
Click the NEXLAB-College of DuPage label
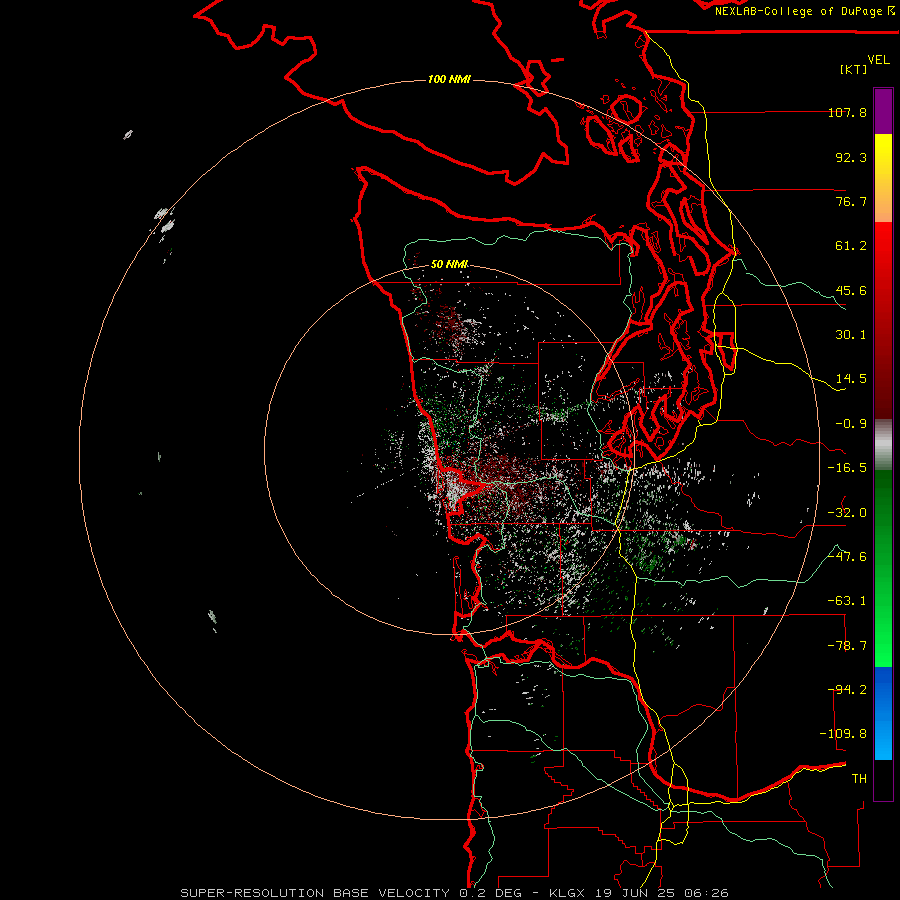804,11
